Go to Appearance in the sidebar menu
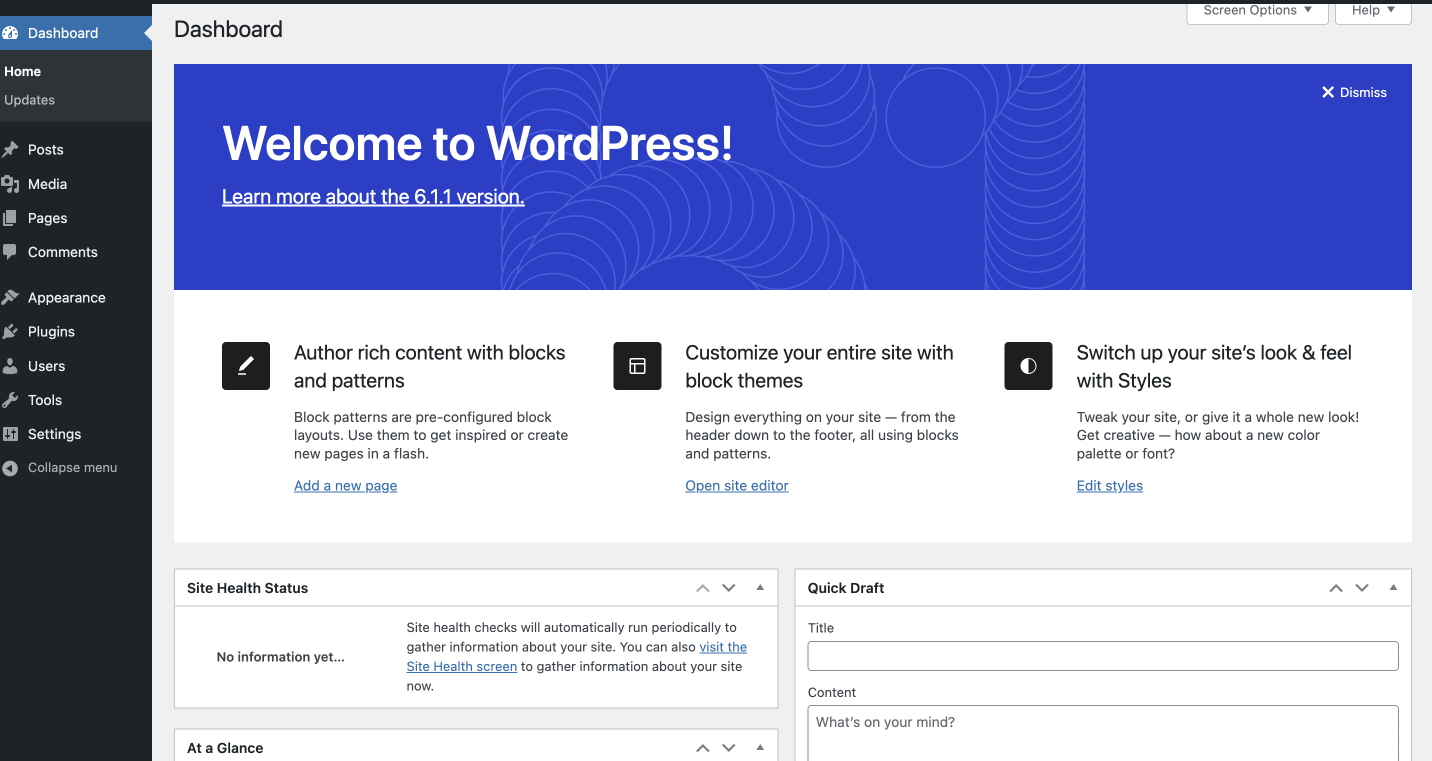 (67, 298)
